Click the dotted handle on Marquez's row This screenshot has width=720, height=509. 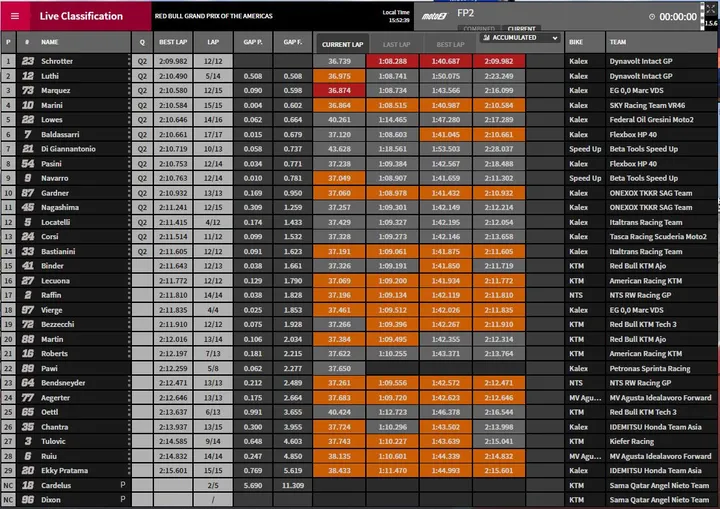coord(129,90)
